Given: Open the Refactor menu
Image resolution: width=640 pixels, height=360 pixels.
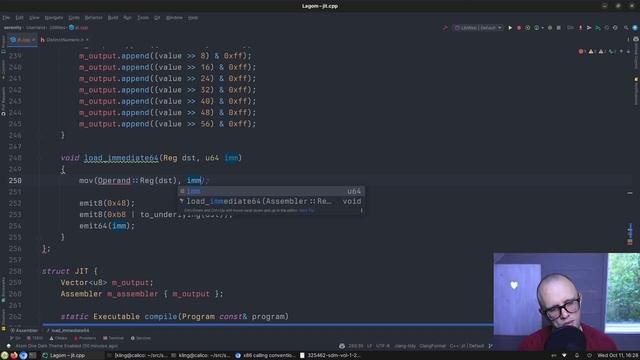Looking at the screenshot, I should click(x=93, y=18).
